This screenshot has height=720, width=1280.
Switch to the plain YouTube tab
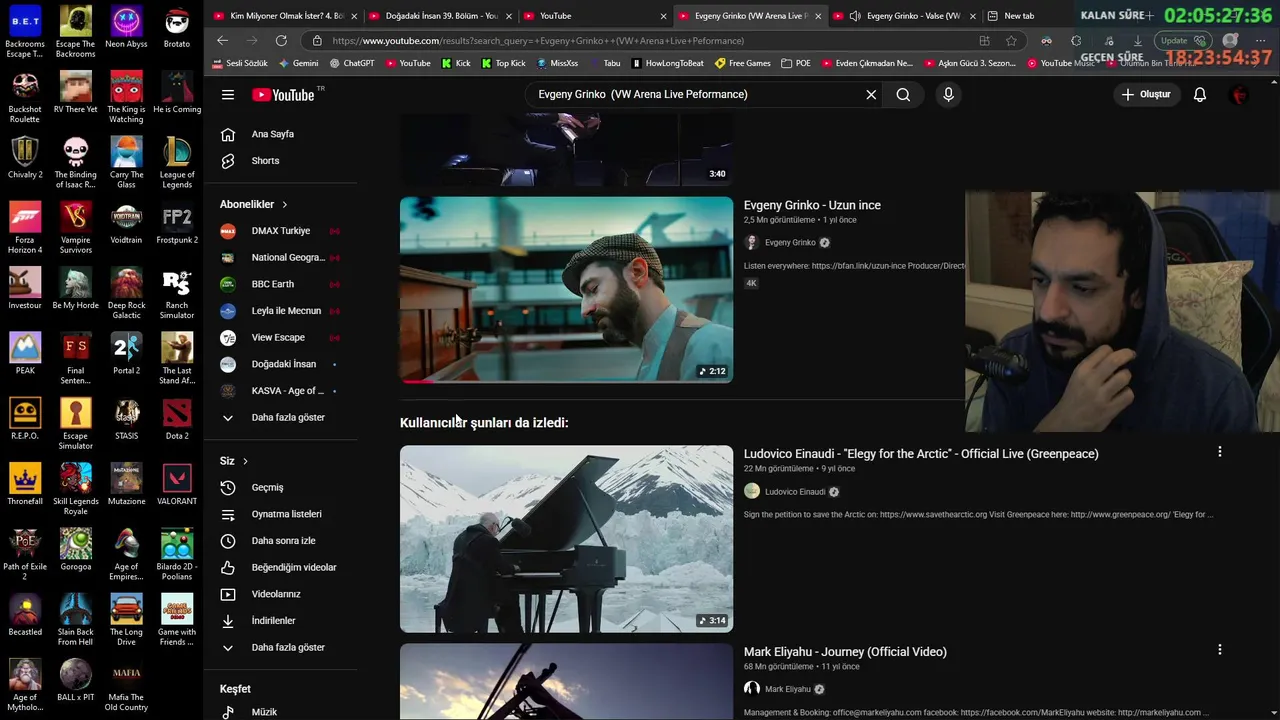(594, 16)
